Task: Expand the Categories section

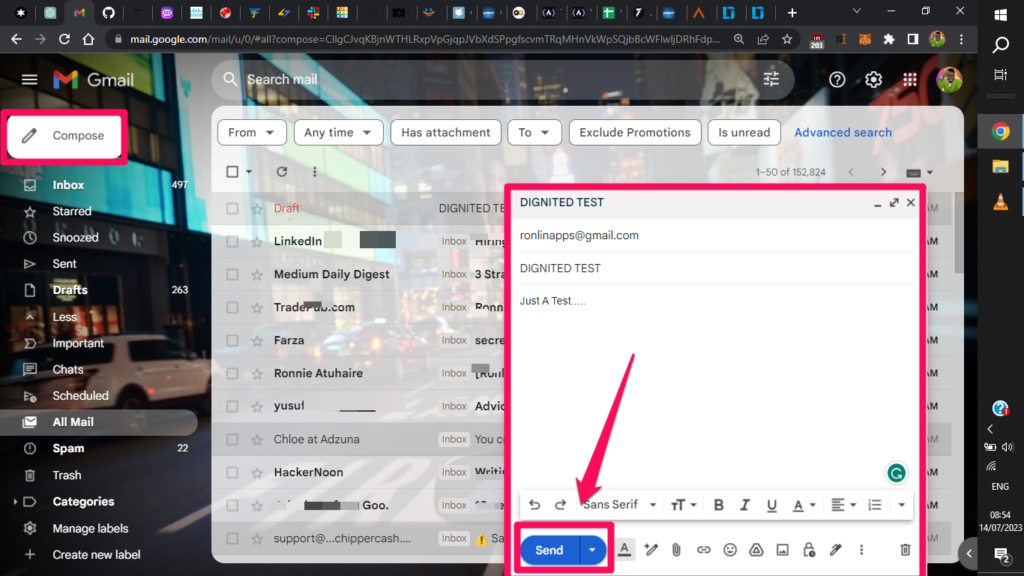Action: [x=16, y=502]
